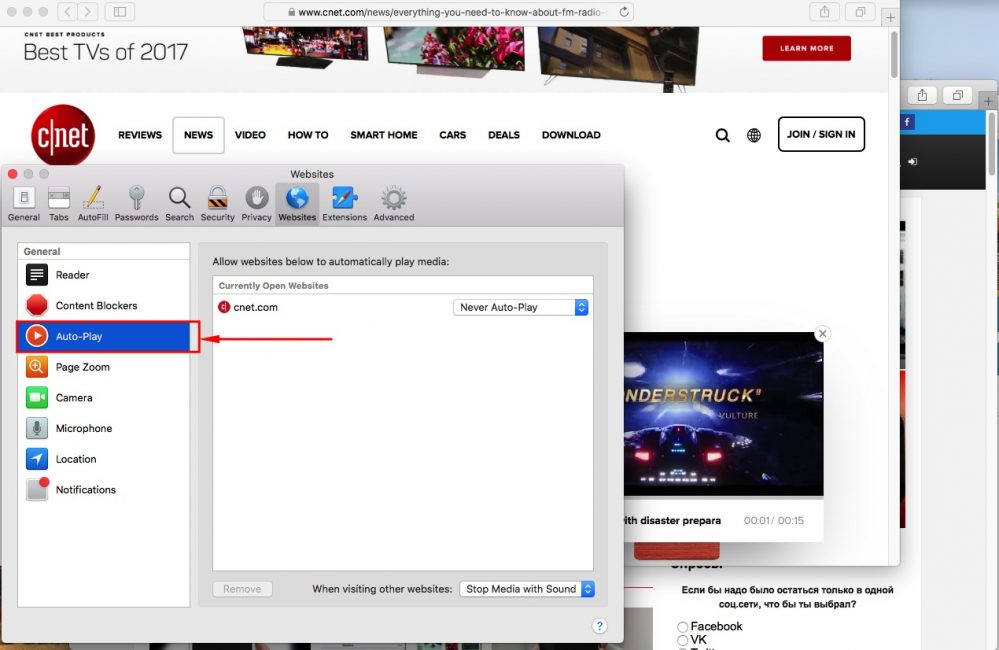Click the Best TVs of 2017 banner text
This screenshot has width=999, height=650.
[x=106, y=52]
